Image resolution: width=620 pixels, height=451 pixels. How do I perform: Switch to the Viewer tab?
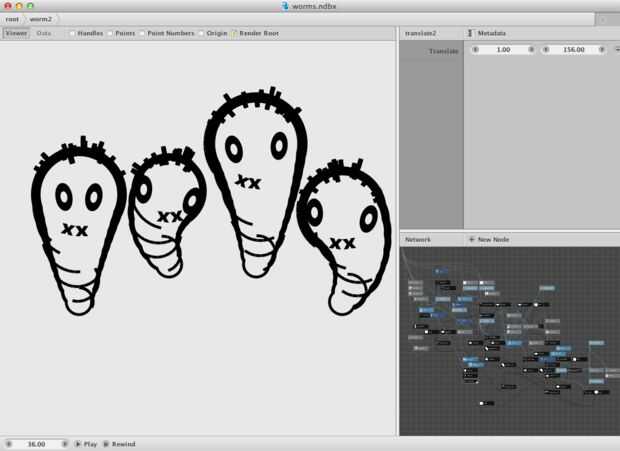16,33
